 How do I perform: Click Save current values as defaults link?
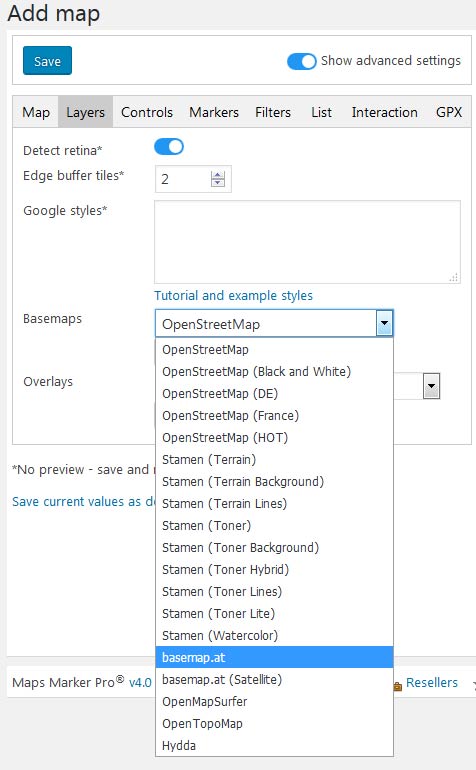tap(84, 501)
